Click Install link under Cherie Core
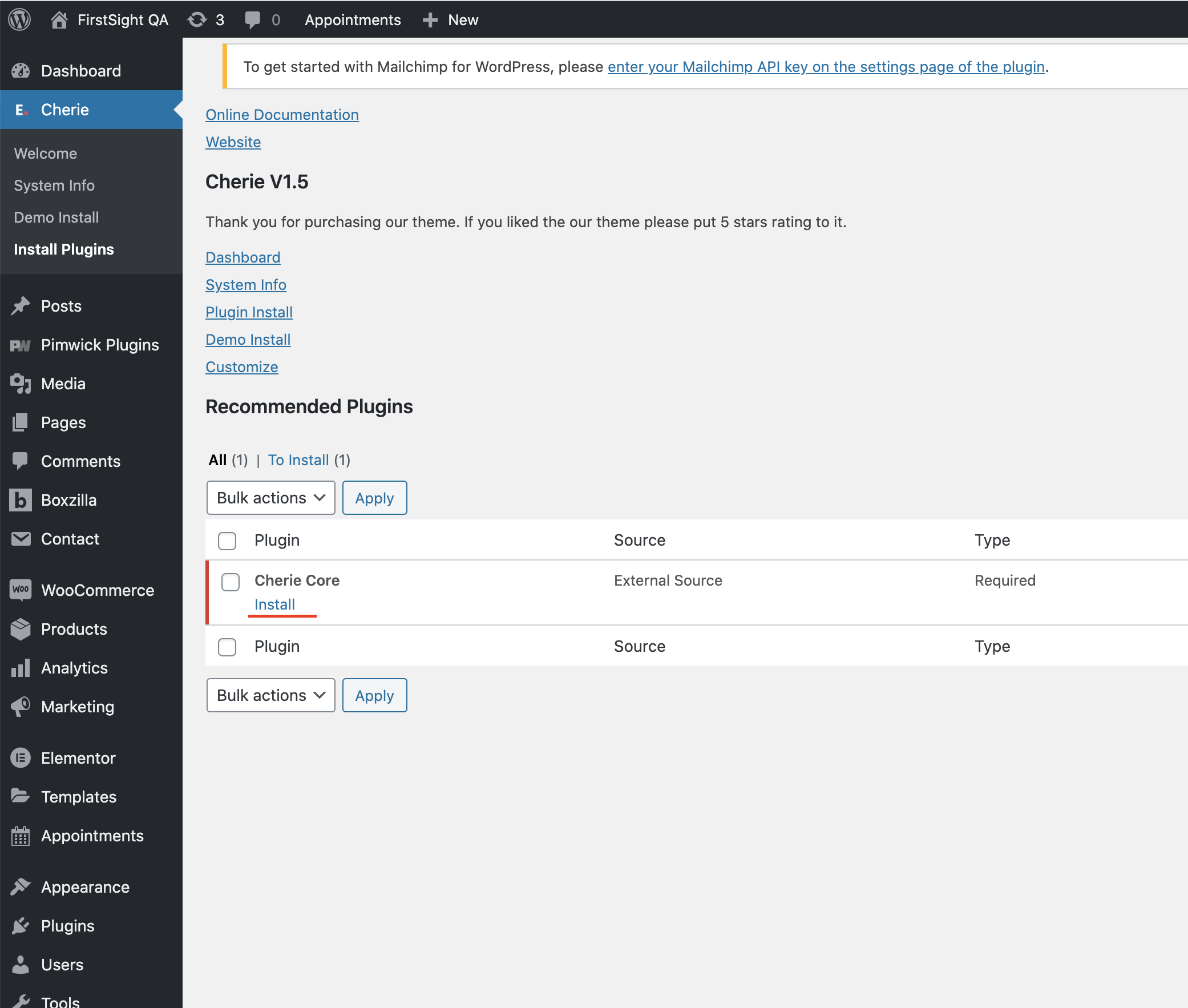 pyautogui.click(x=274, y=604)
